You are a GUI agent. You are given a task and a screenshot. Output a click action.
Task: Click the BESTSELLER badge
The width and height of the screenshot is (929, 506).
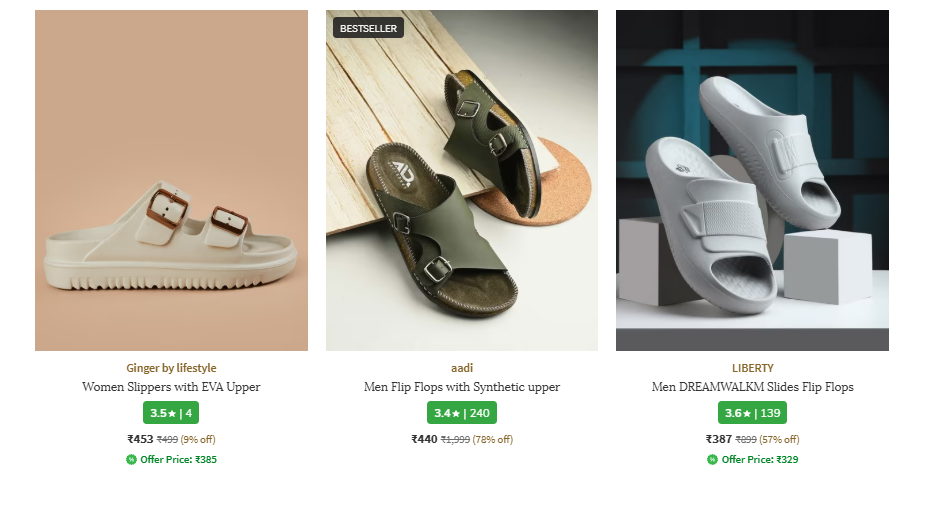[368, 28]
